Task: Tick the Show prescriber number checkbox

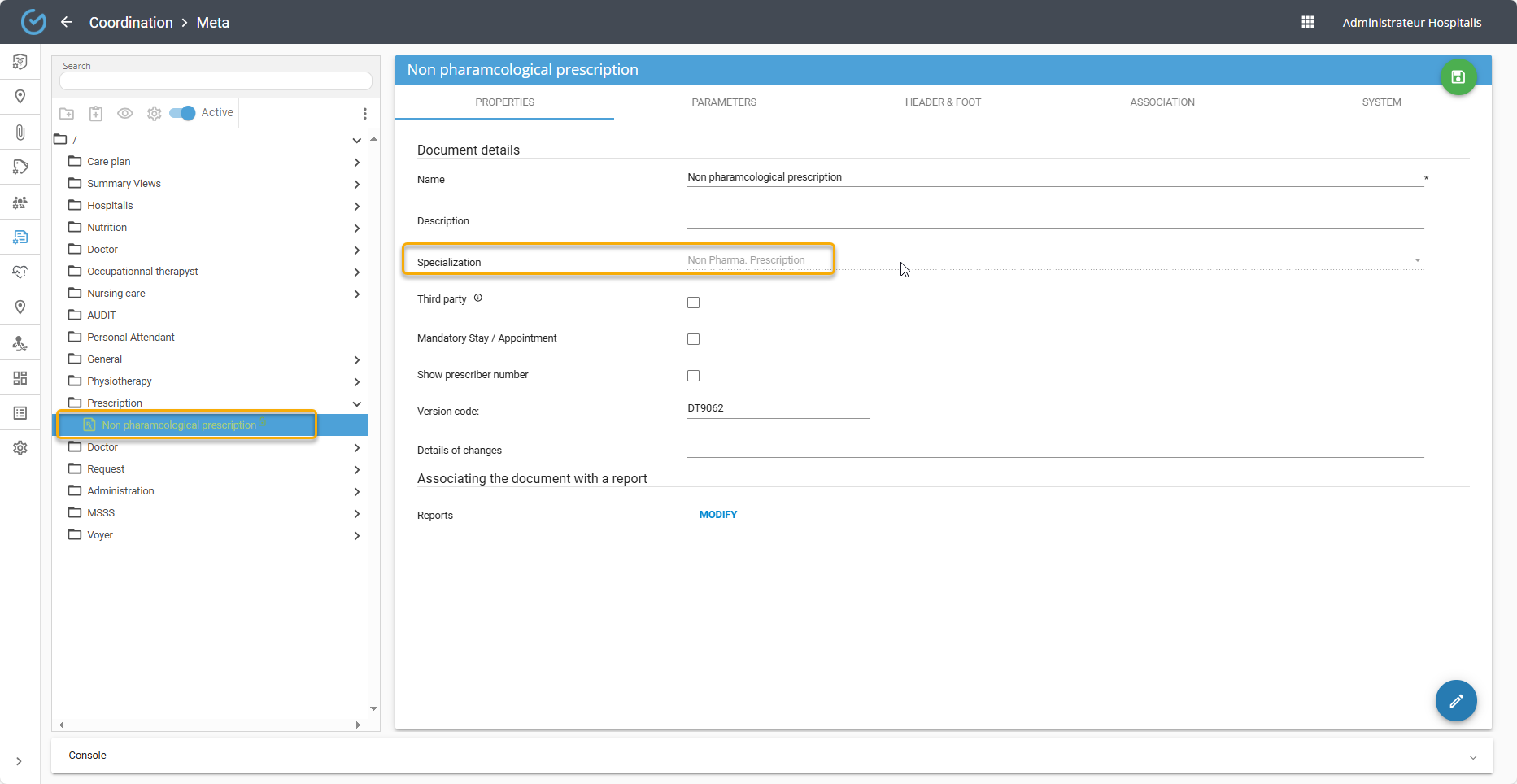Action: click(x=693, y=376)
